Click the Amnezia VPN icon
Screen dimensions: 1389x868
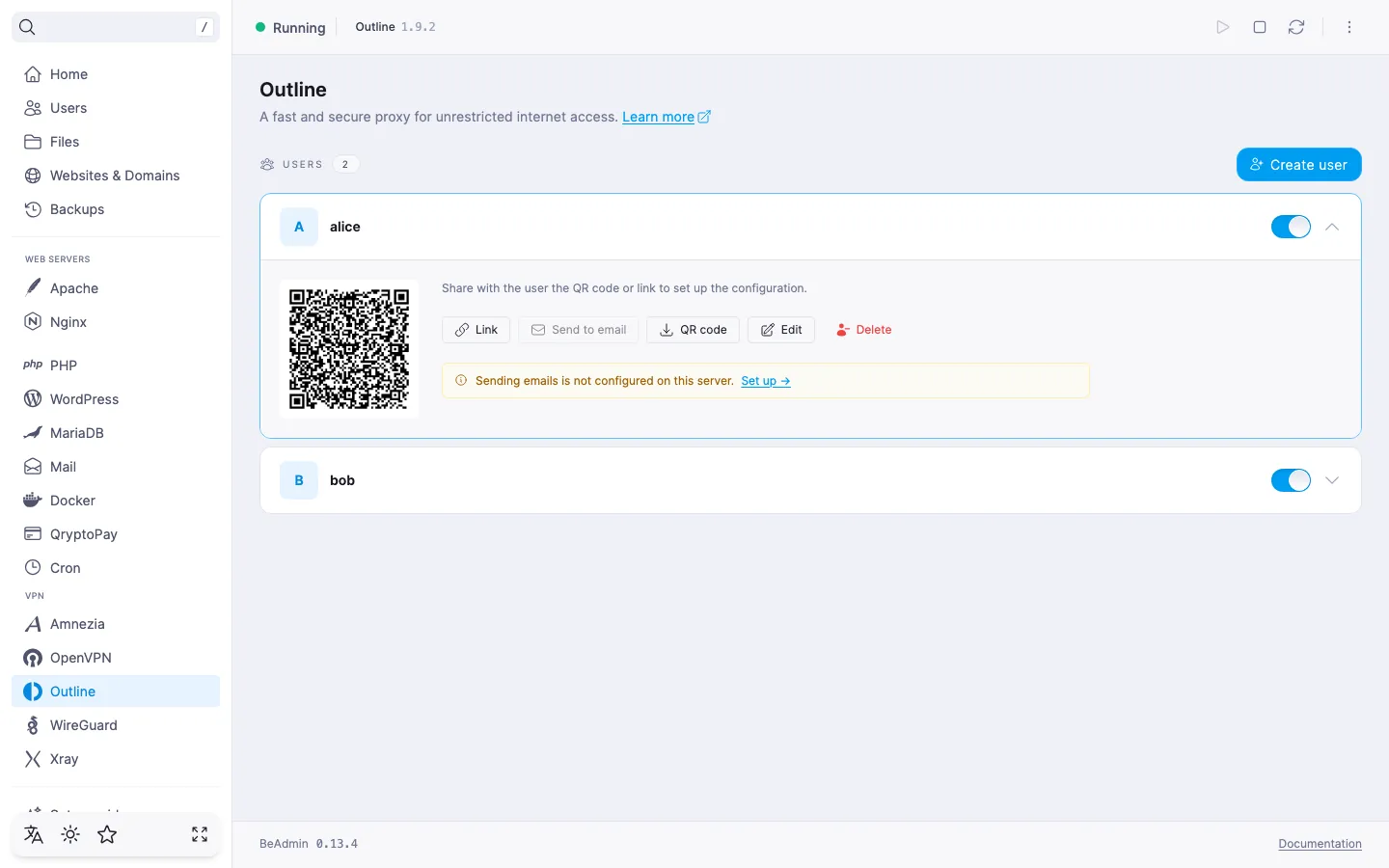(x=33, y=624)
